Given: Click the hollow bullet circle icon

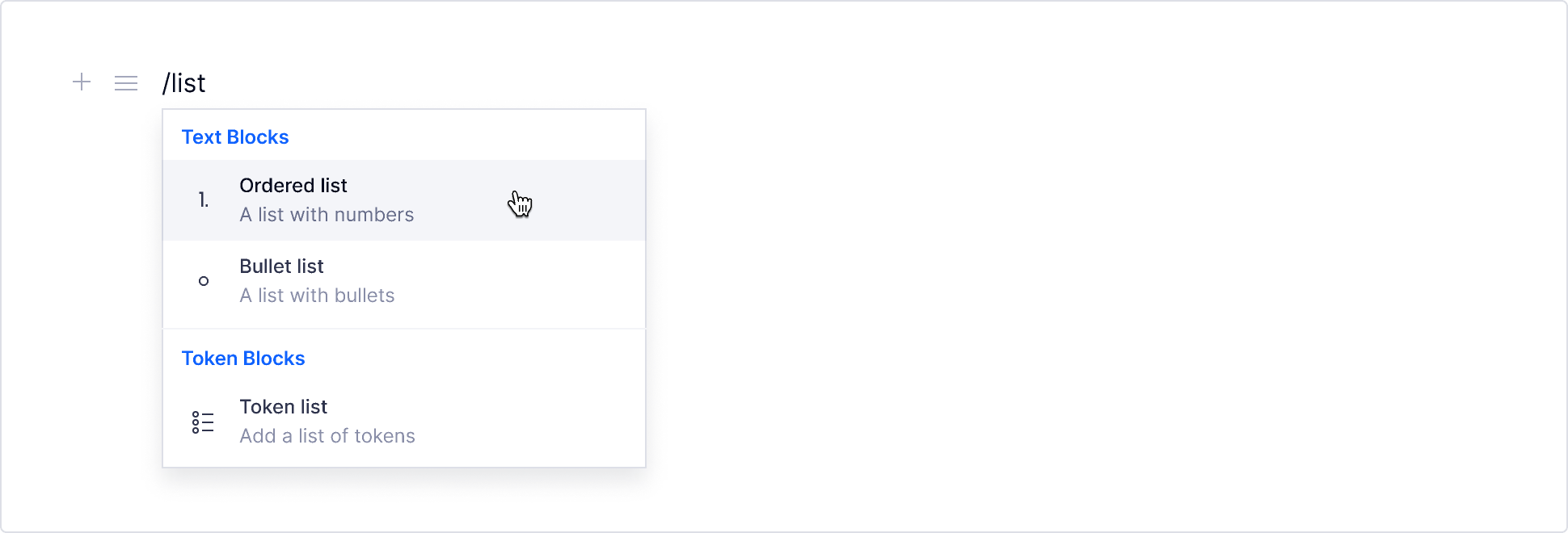Looking at the screenshot, I should [204, 281].
